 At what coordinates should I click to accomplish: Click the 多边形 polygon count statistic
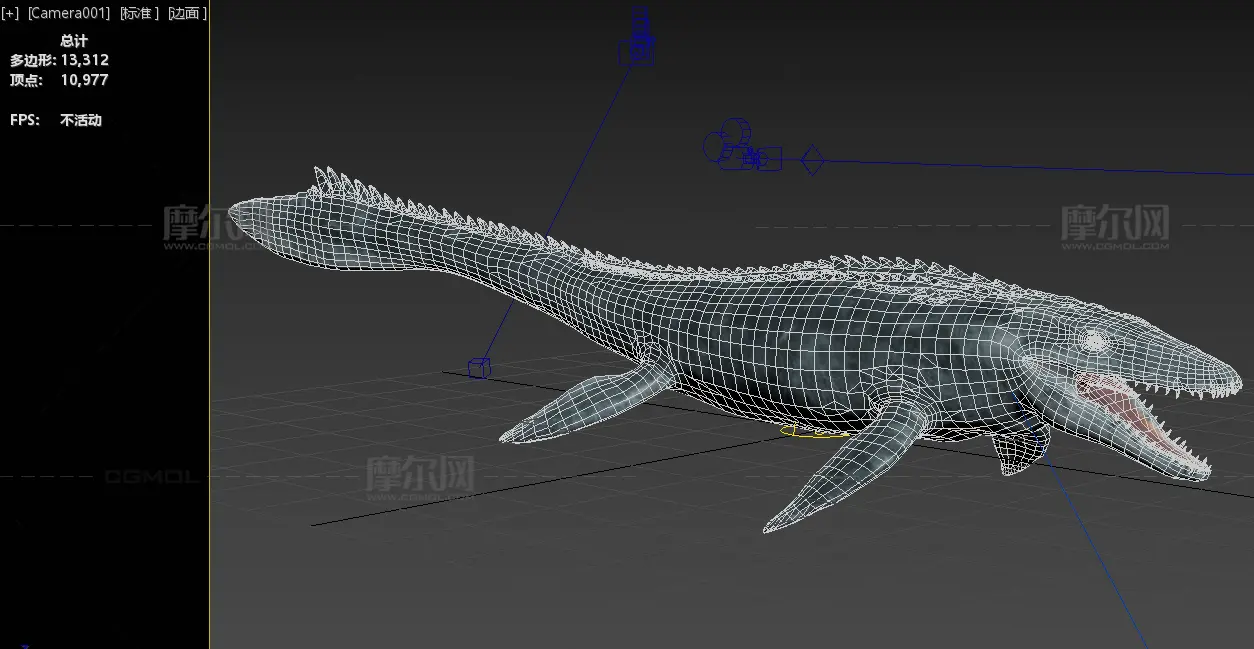60,60
